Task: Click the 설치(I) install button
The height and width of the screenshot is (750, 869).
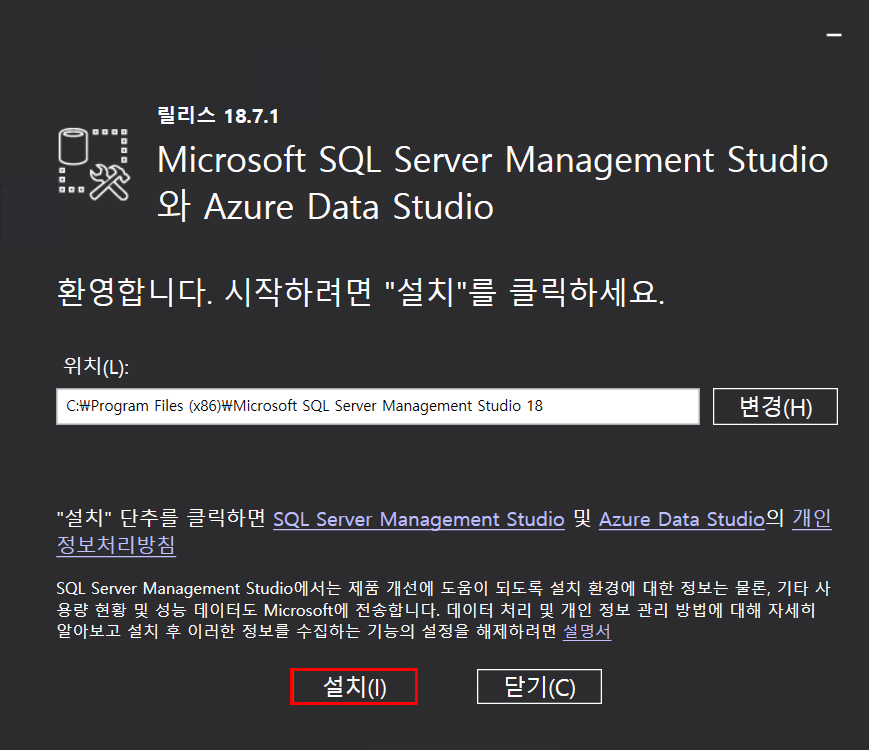Action: 354,687
